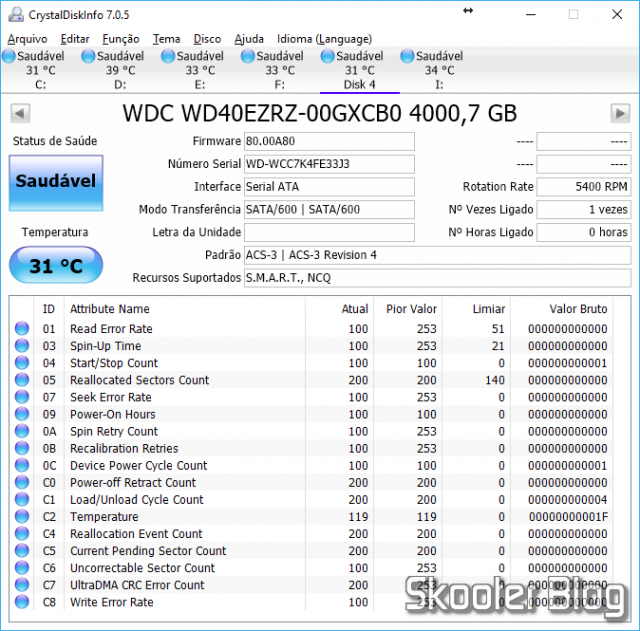
Task: Click the status icon for Current Pending Sector Count
Action: tap(22, 551)
